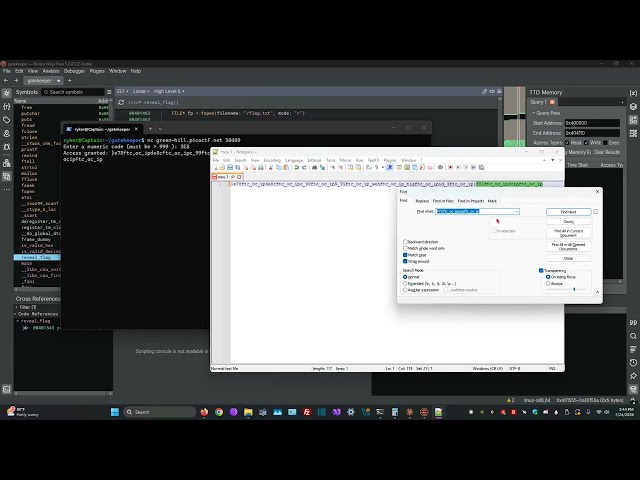Enable Backward direction checkbox
Screen dimensions: 640x480
pyautogui.click(x=405, y=242)
